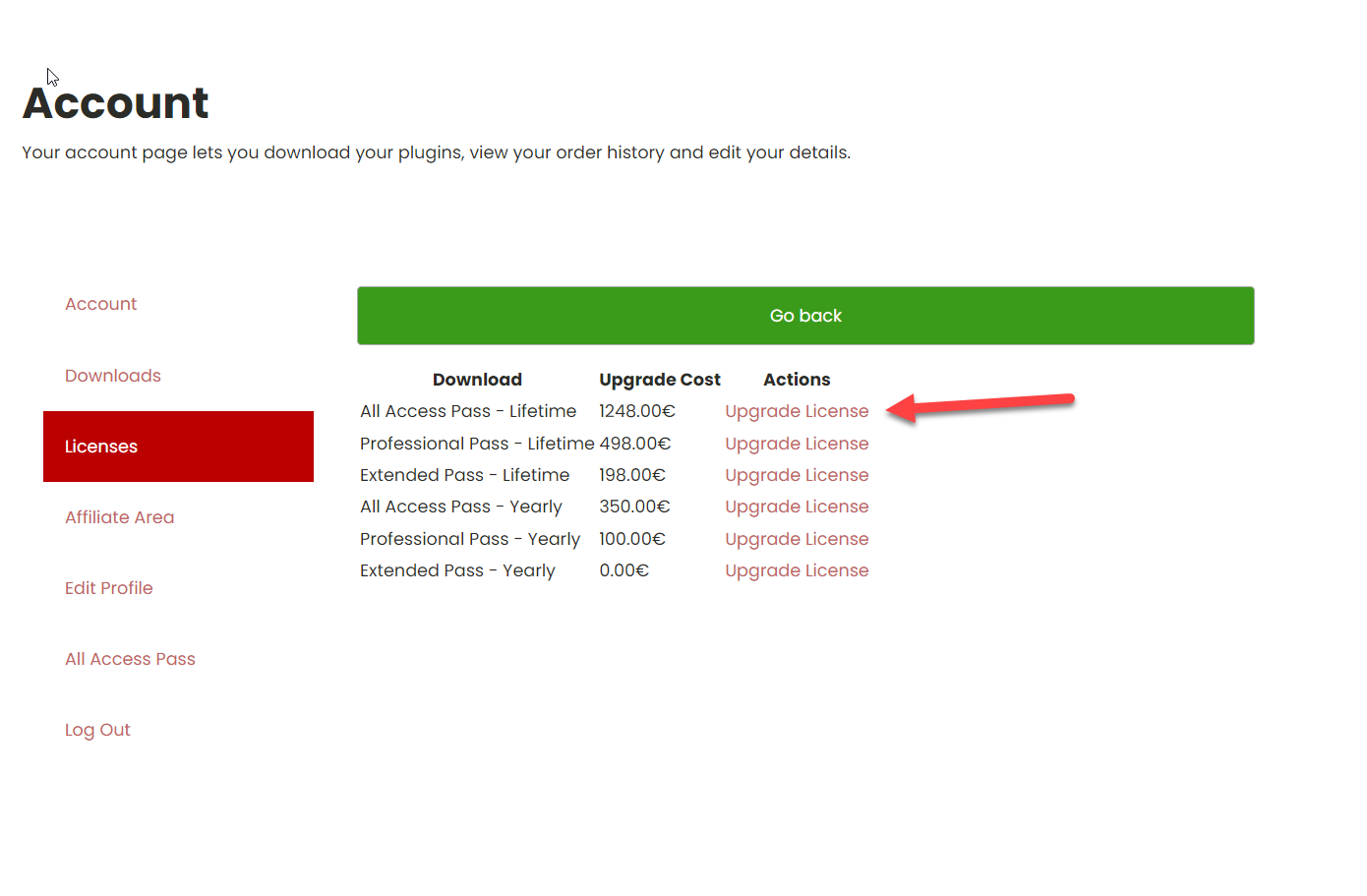Click the Extended Pass - Yearly cell

(x=457, y=570)
